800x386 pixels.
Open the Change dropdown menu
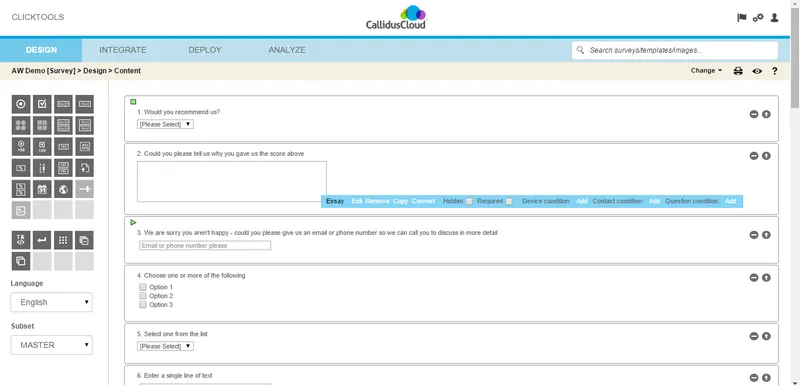(x=706, y=70)
